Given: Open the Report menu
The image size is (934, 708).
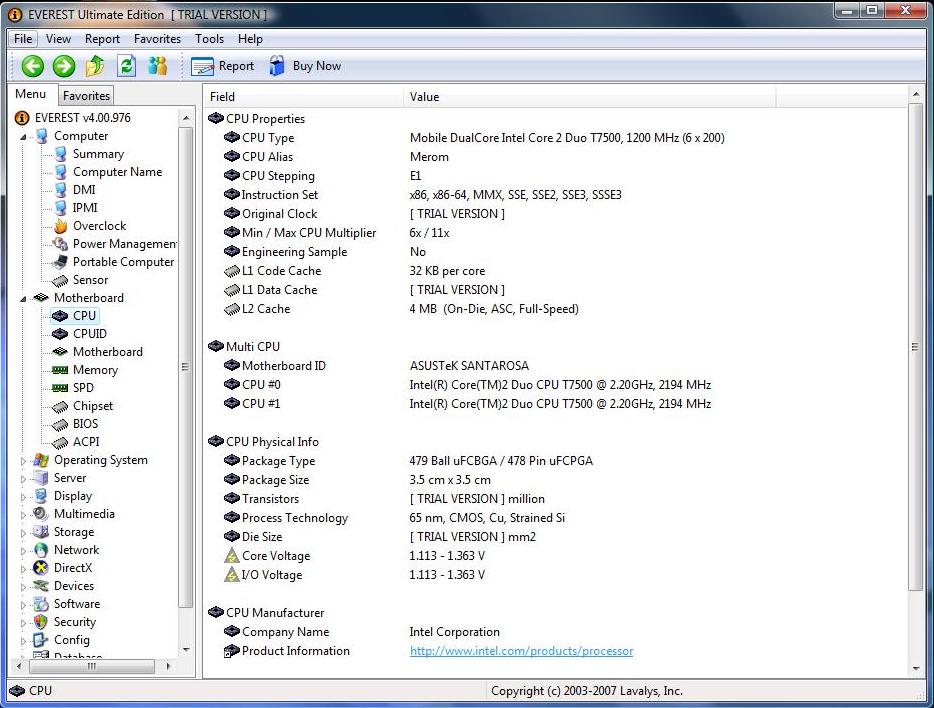Looking at the screenshot, I should tap(102, 39).
